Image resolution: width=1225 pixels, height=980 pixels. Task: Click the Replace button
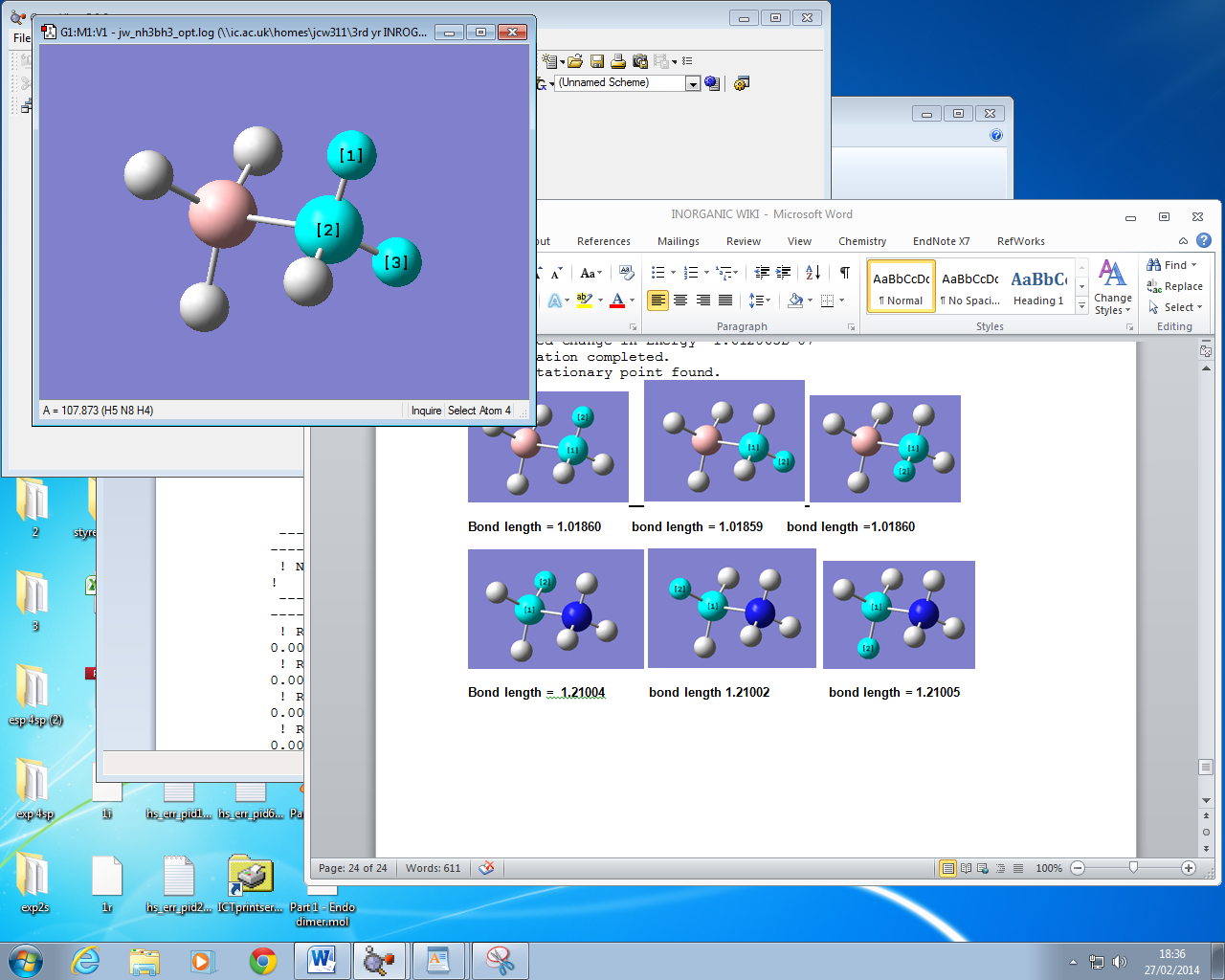coord(1175,286)
